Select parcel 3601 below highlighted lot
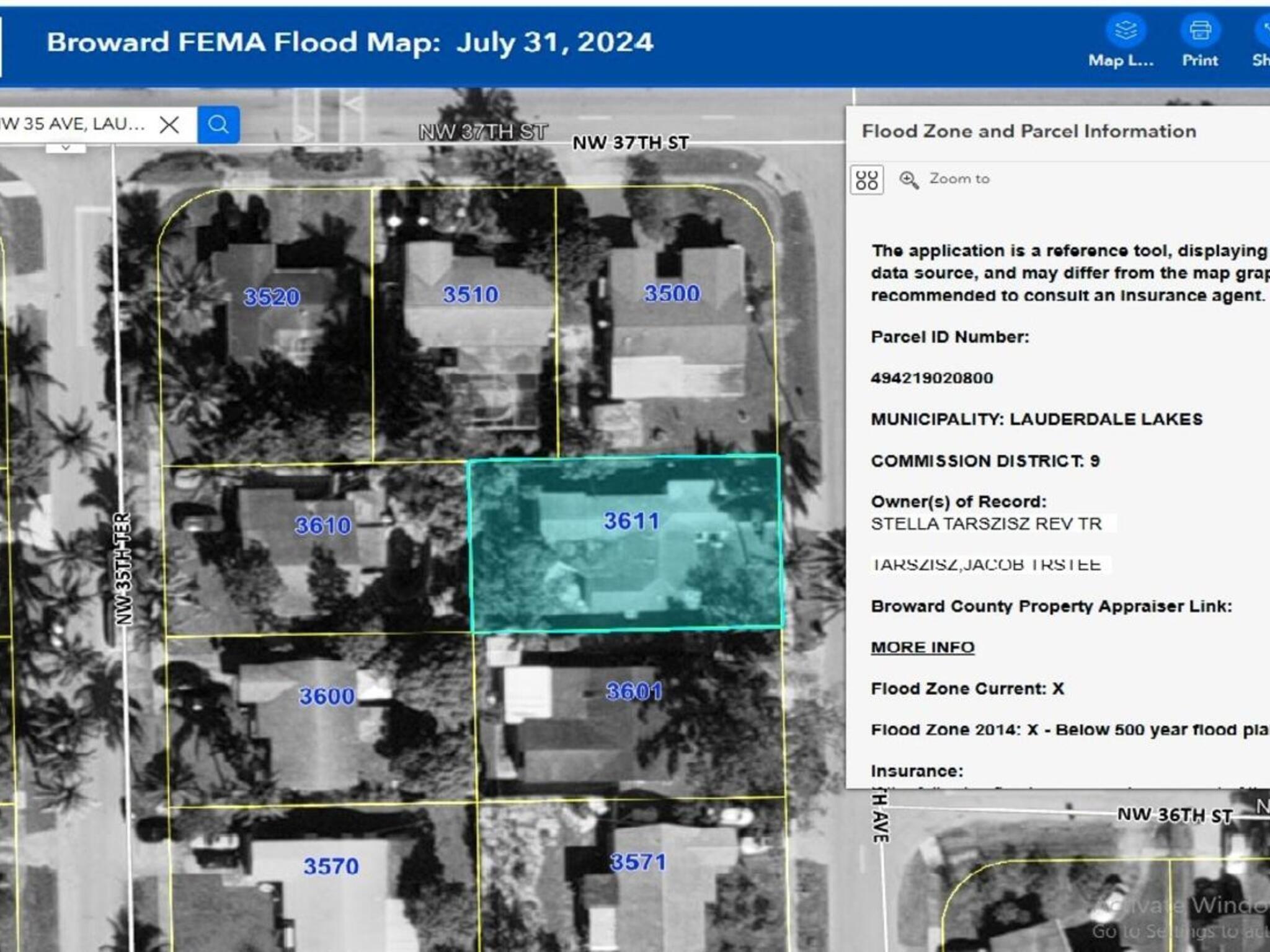The image size is (1270, 952). 633,692
